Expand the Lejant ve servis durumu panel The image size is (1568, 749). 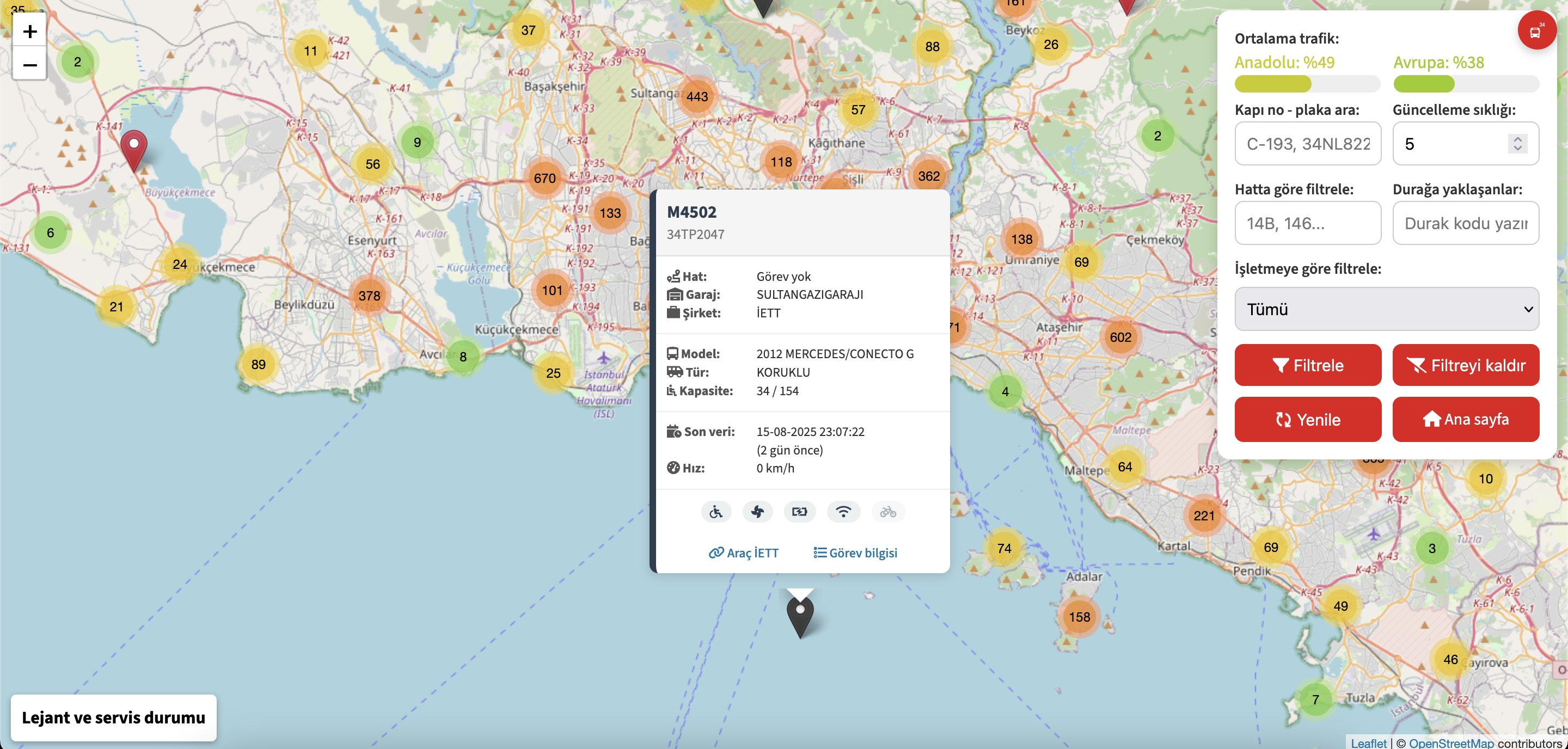114,717
